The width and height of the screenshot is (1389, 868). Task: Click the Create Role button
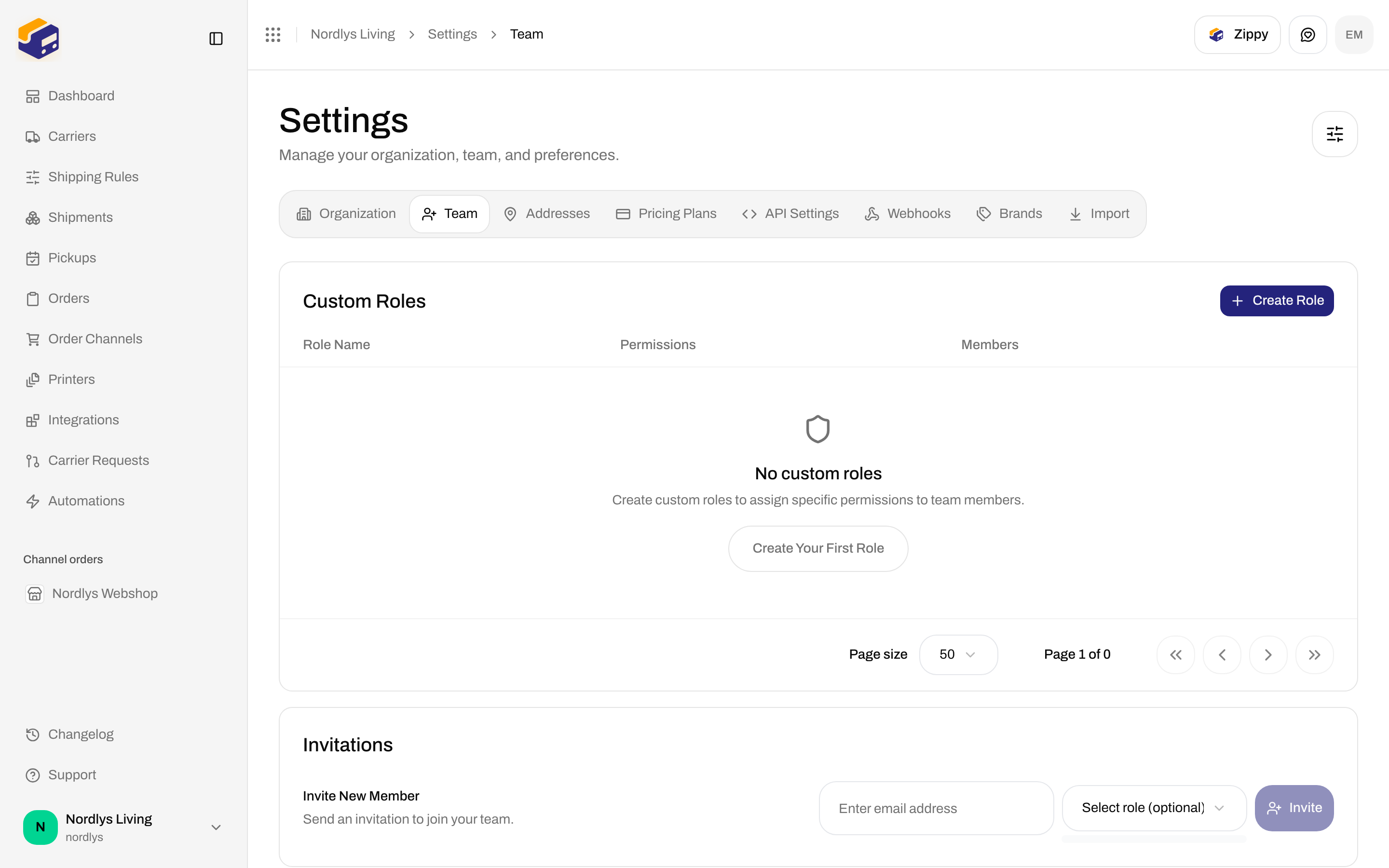[x=1277, y=300]
